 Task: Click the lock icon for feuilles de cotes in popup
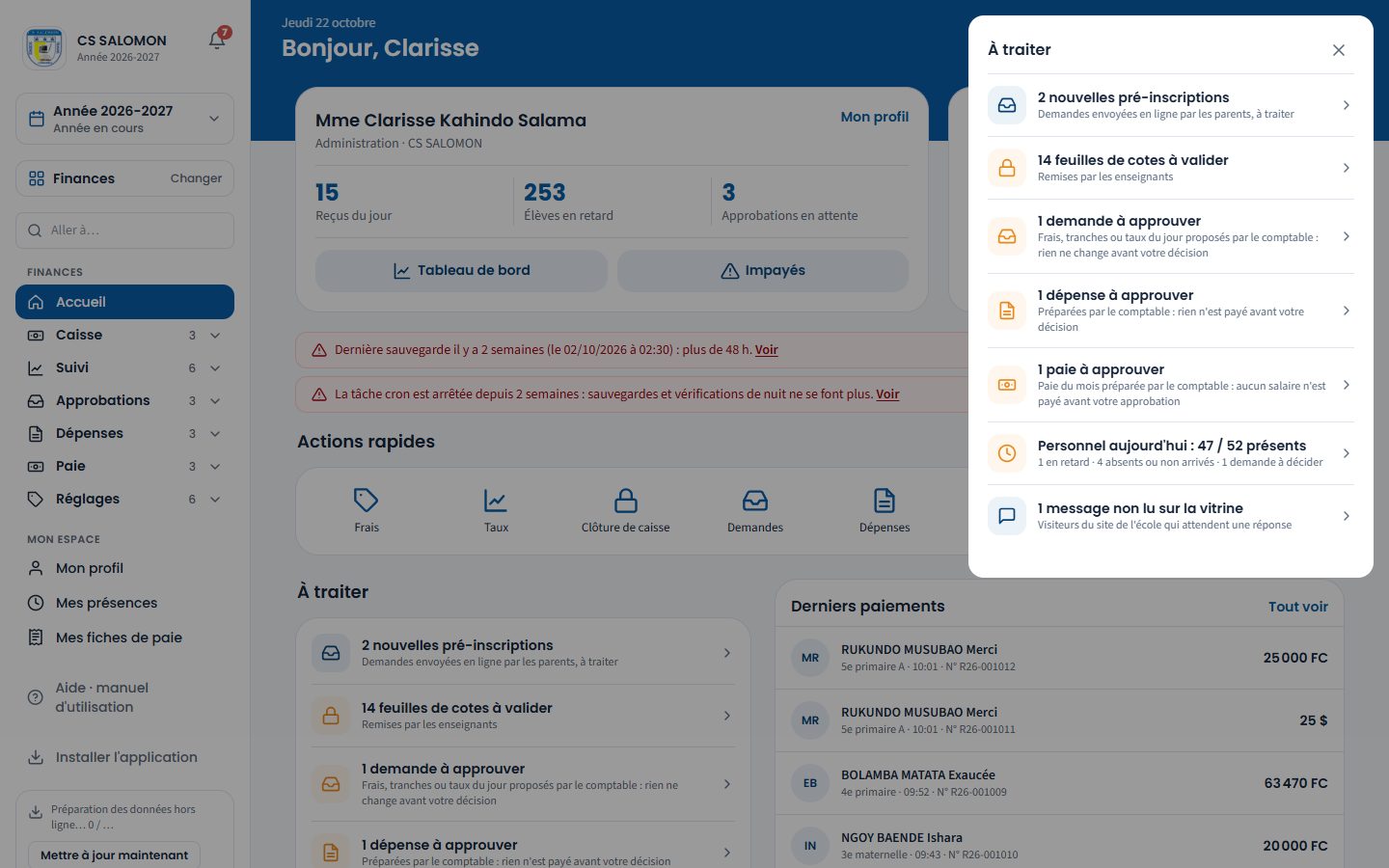[1007, 168]
